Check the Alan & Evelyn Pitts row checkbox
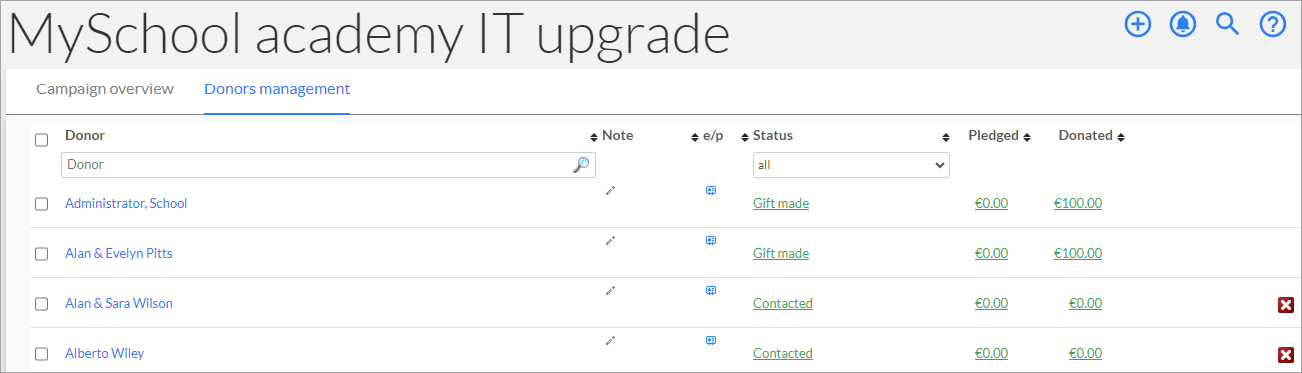1302x373 pixels. point(41,254)
